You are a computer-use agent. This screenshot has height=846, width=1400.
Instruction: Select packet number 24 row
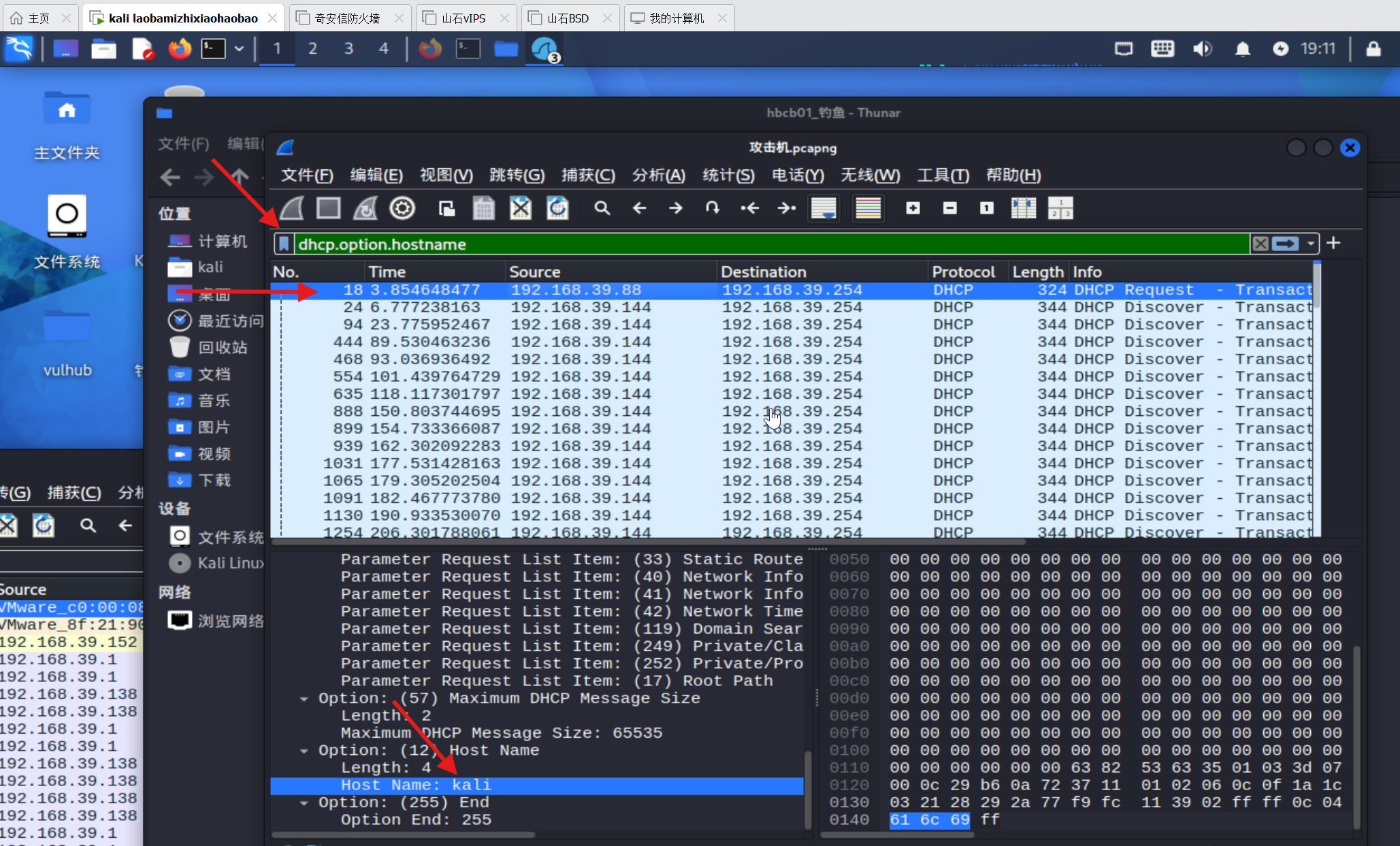792,308
